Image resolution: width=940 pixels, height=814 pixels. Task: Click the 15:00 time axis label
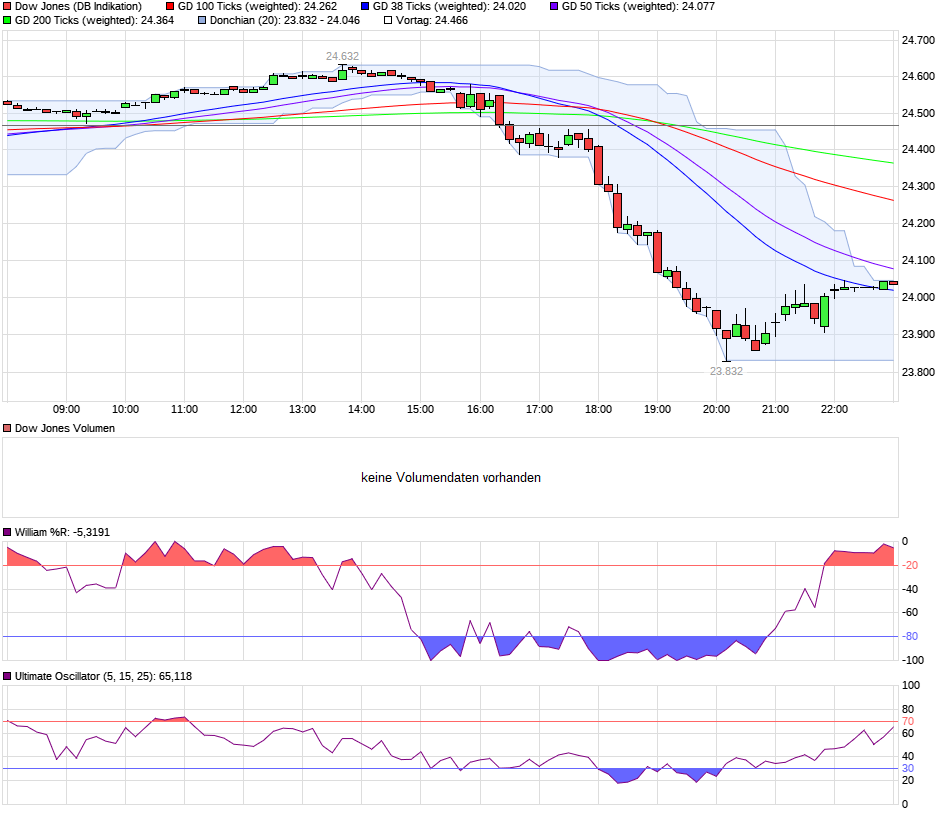pos(420,409)
